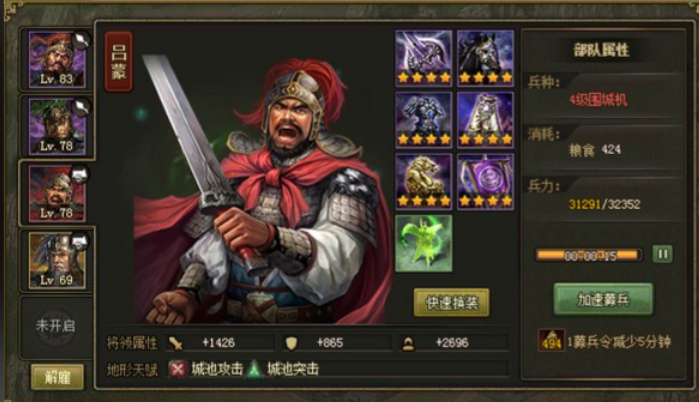The height and width of the screenshot is (402, 699).
Task: Select the Lv. 69 general portrait
Action: pyautogui.click(x=57, y=260)
